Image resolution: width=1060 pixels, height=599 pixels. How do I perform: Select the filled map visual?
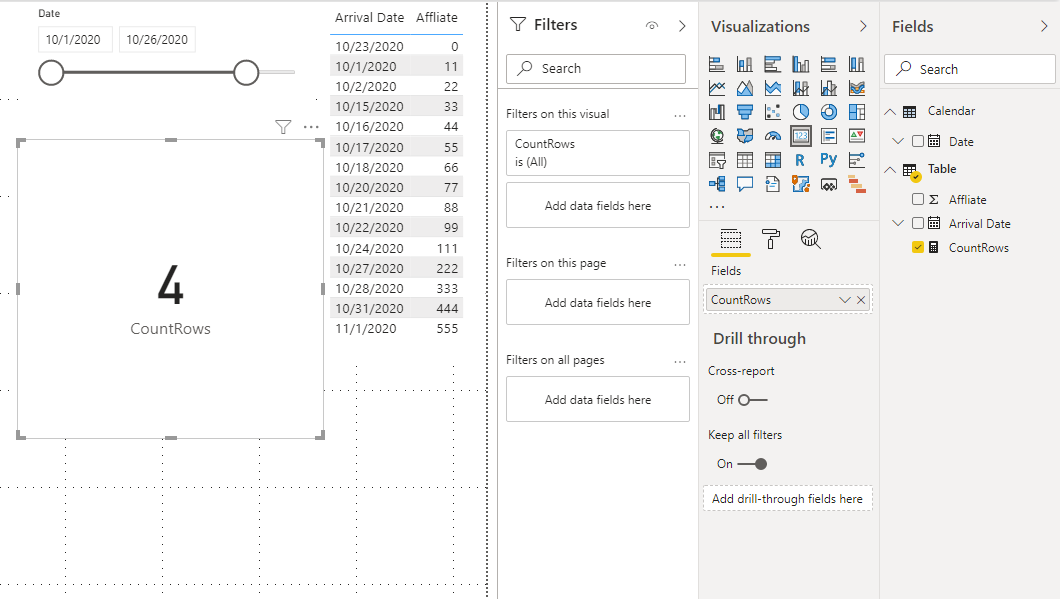tap(744, 136)
